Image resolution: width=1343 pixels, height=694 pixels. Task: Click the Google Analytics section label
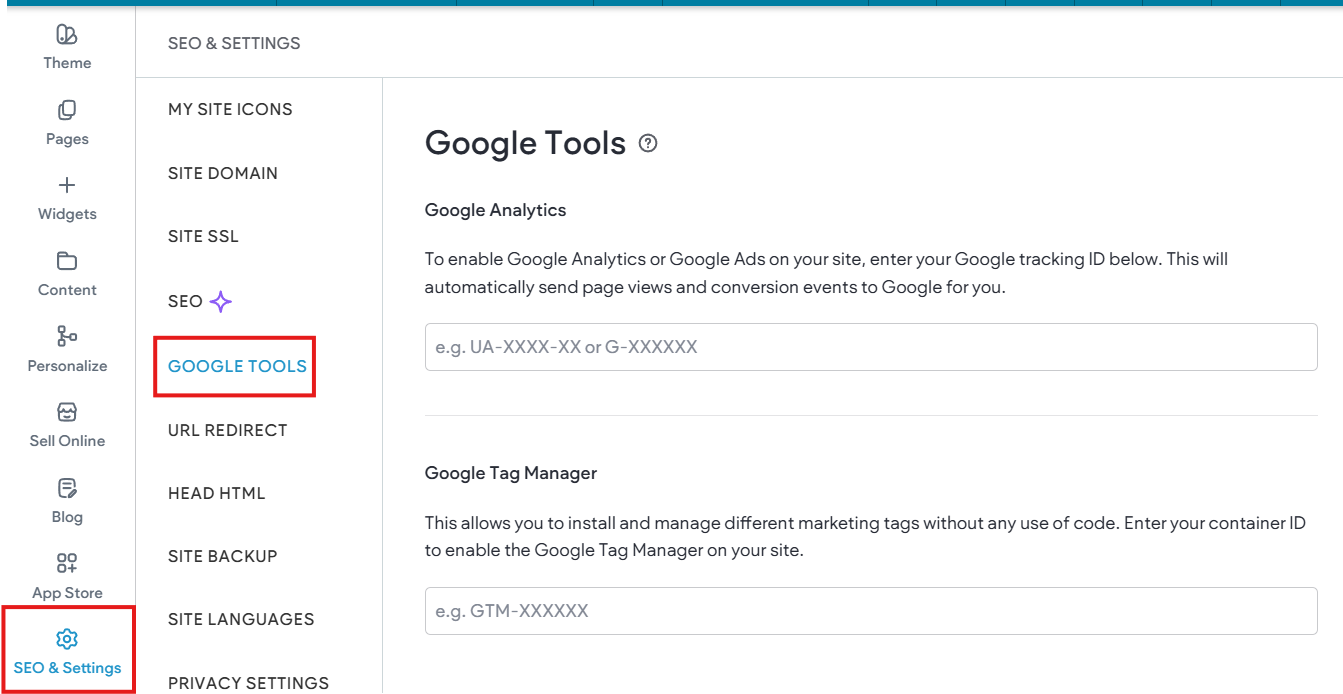point(496,210)
